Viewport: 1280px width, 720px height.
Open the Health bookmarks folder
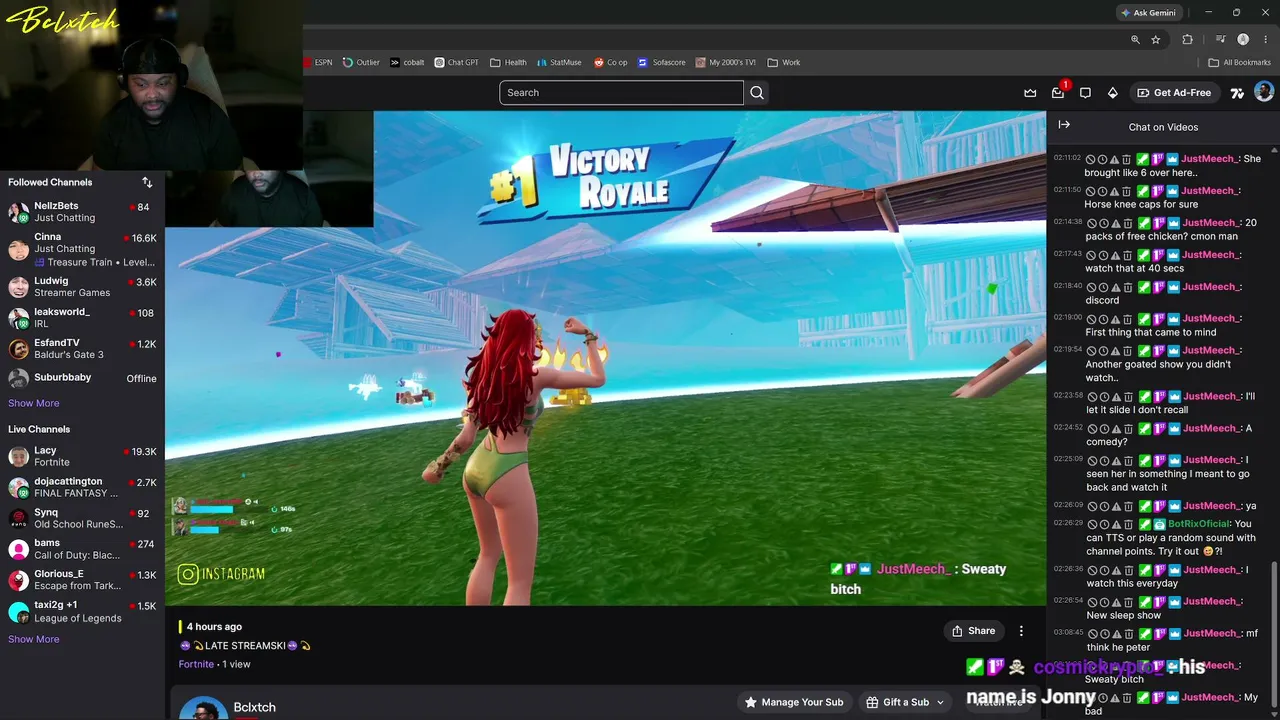tap(508, 62)
